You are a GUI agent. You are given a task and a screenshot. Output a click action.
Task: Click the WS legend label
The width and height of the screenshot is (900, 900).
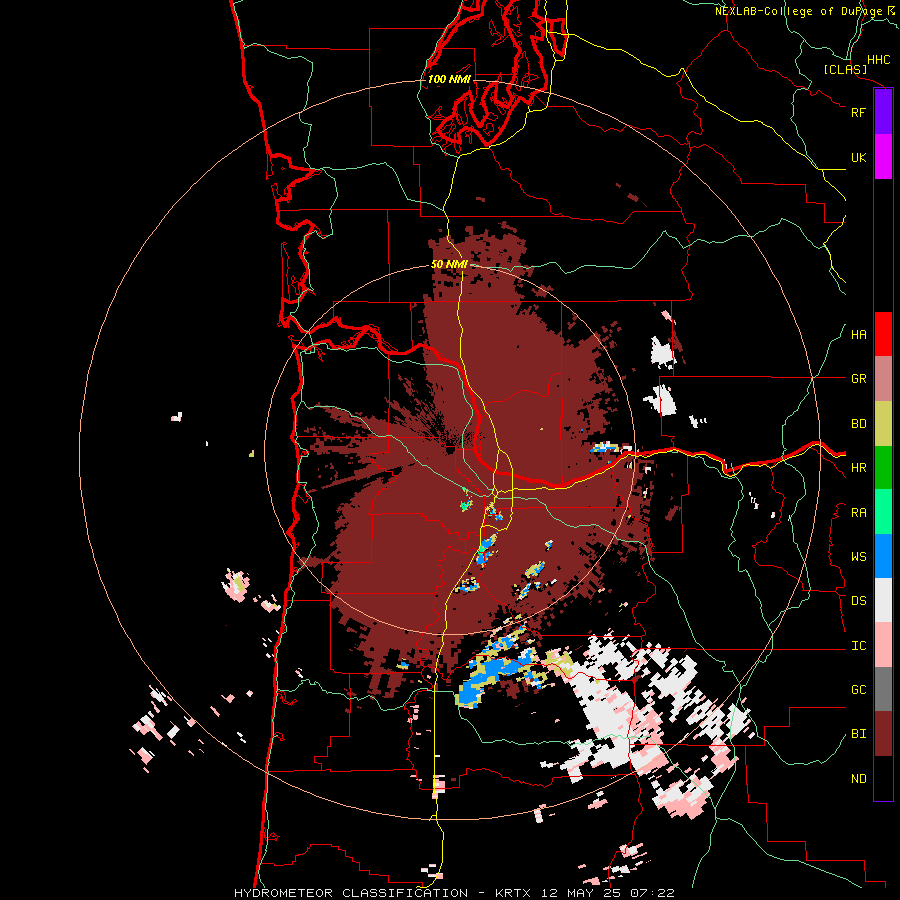[x=858, y=557]
